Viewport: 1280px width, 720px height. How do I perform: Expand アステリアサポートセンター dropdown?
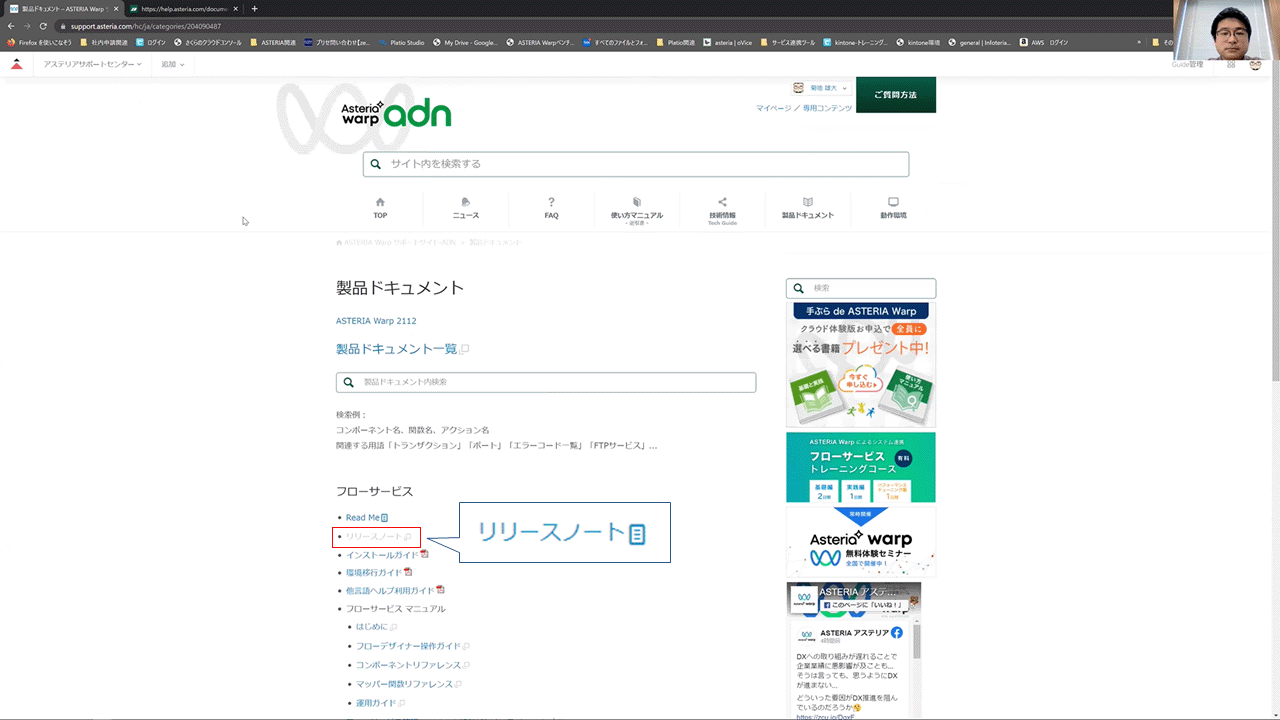[x=92, y=64]
